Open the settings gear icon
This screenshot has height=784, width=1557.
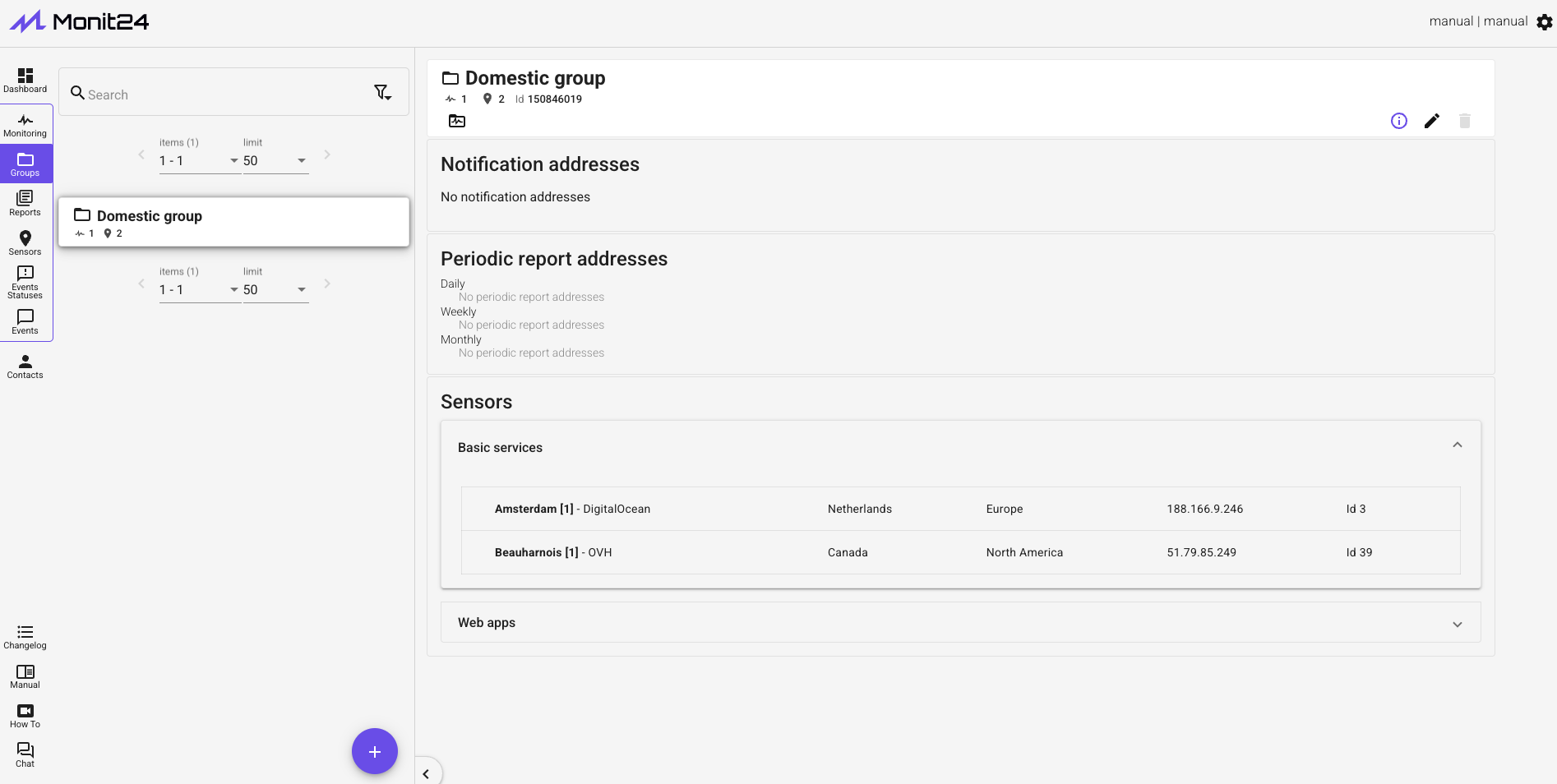[1544, 22]
